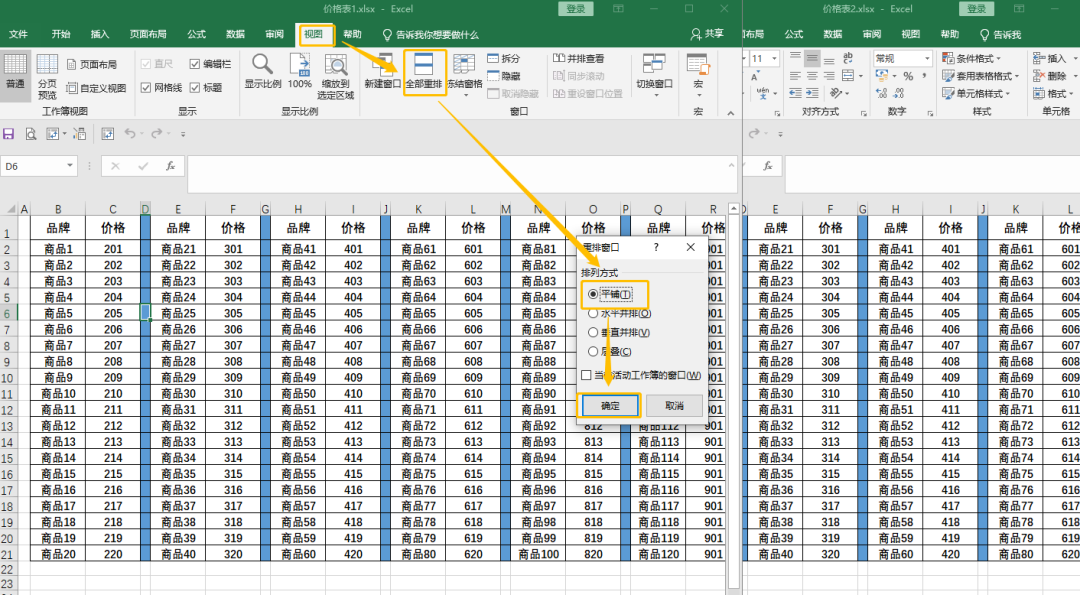
Task: Expand Switch Windows (切换窗口) dropdown
Action: (654, 94)
